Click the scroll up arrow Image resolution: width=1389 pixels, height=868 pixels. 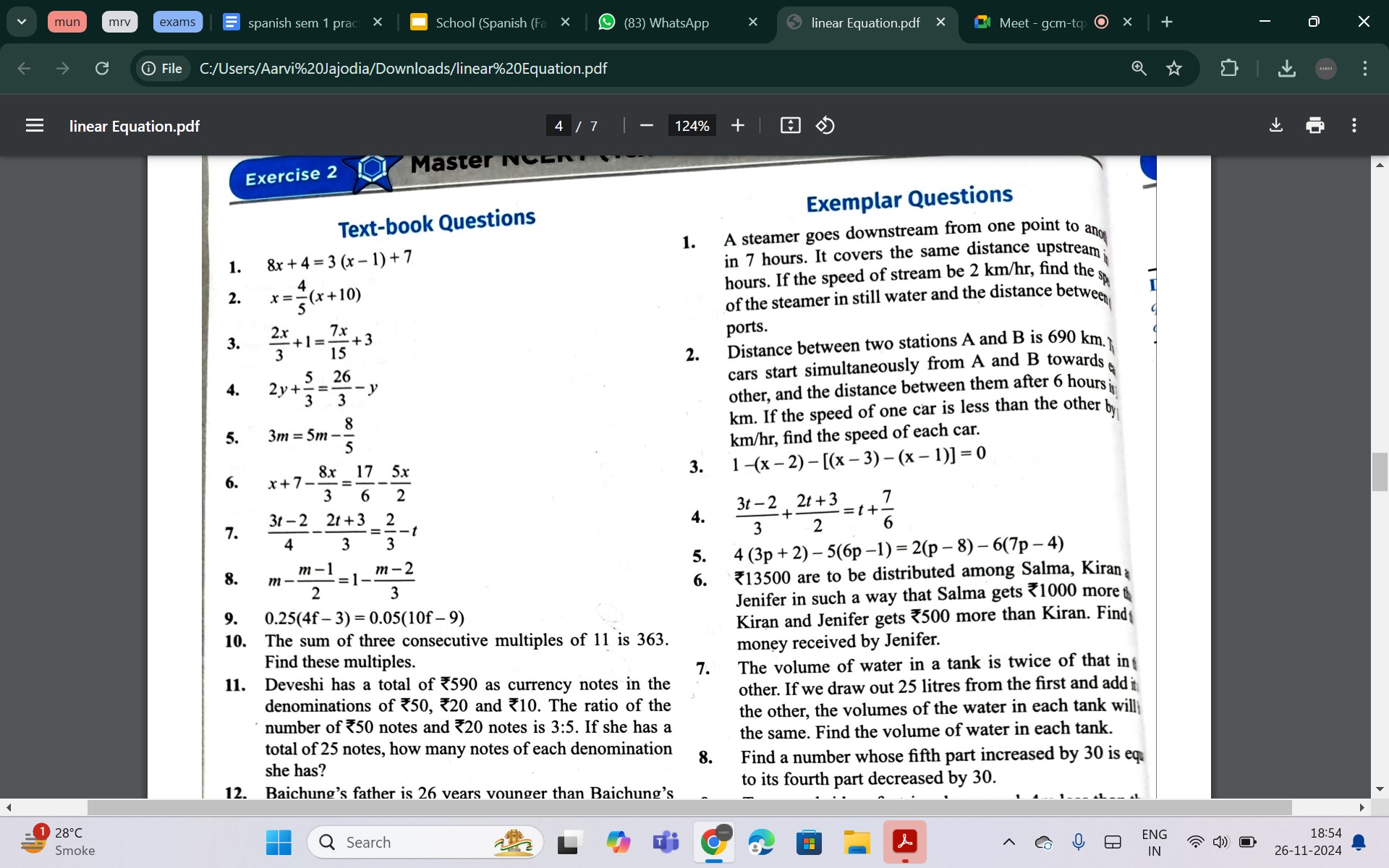(x=1380, y=165)
